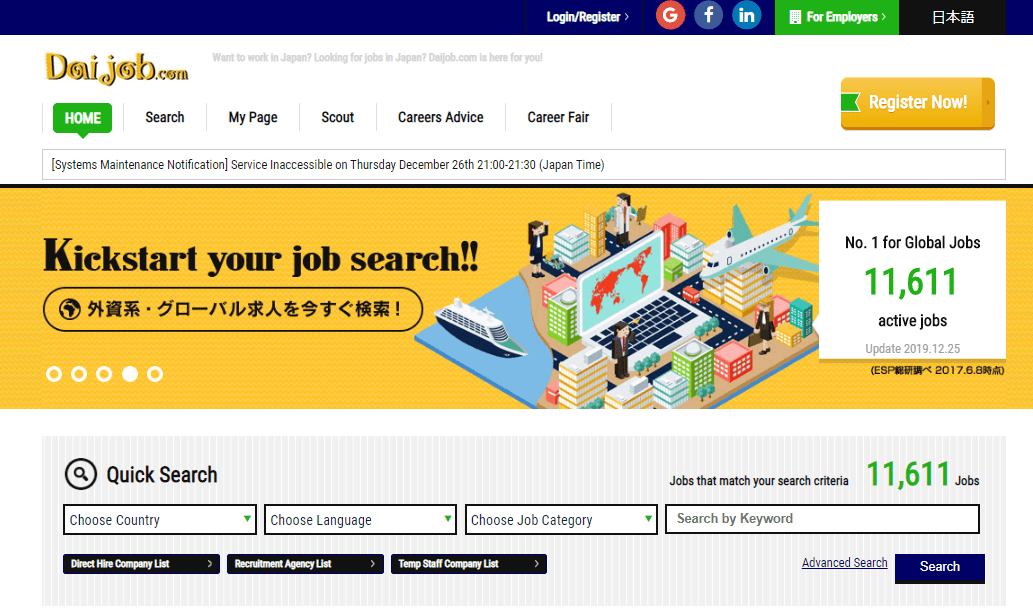1033x614 pixels.
Task: Click the Quick Search magnifier icon
Action: click(80, 474)
